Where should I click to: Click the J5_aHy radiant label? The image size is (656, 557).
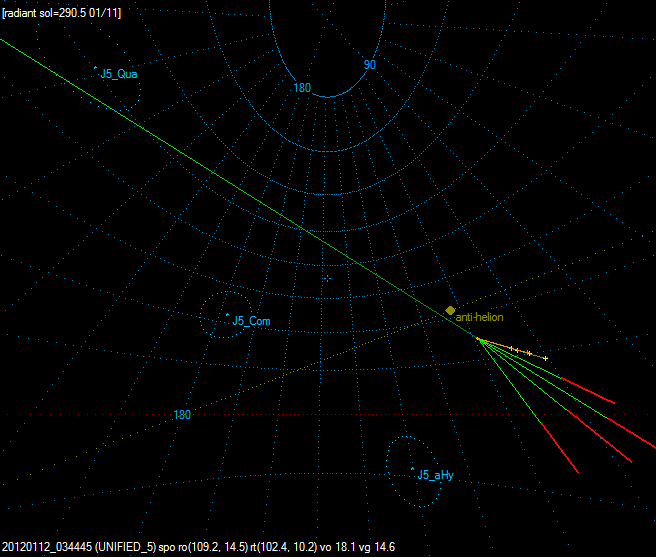point(435,475)
